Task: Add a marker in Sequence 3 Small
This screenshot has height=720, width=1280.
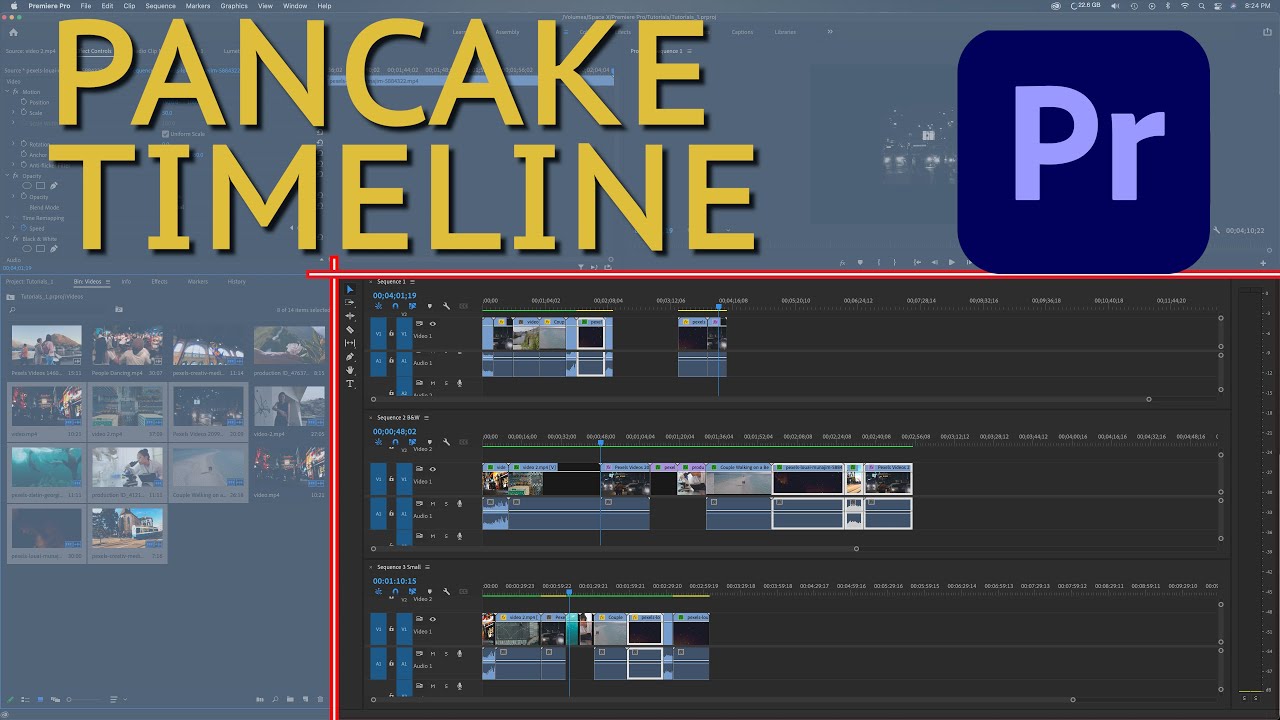Action: [x=429, y=591]
